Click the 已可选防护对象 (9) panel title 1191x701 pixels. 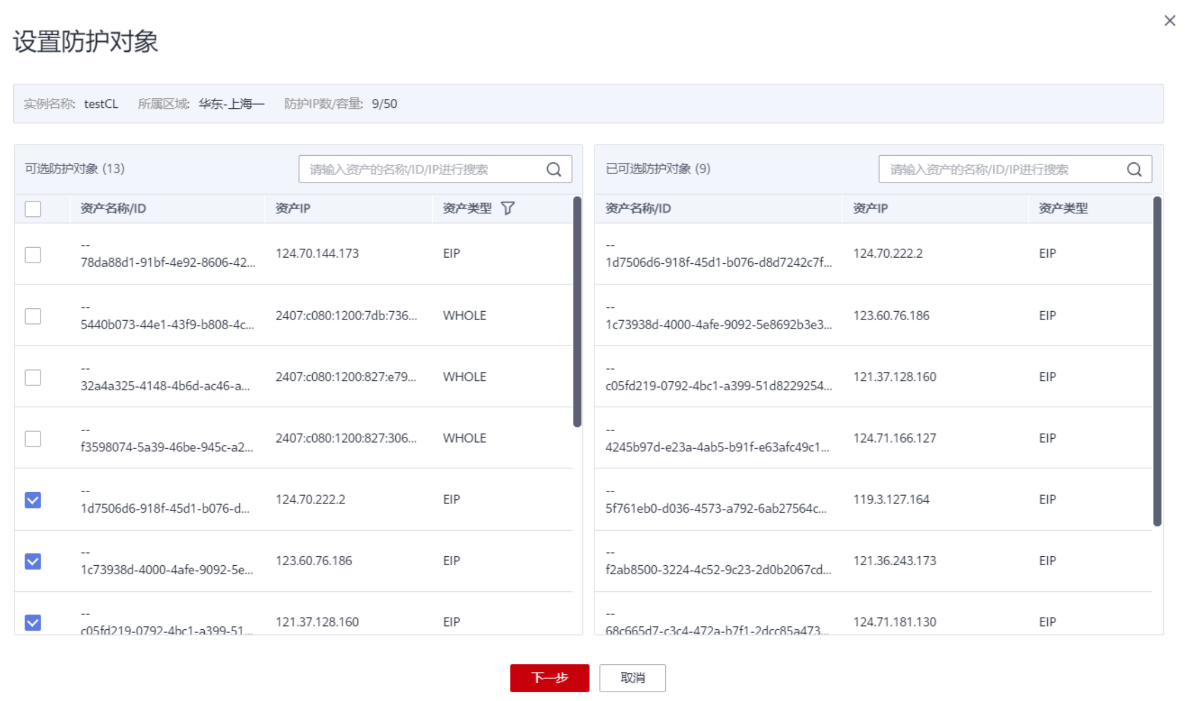[658, 169]
